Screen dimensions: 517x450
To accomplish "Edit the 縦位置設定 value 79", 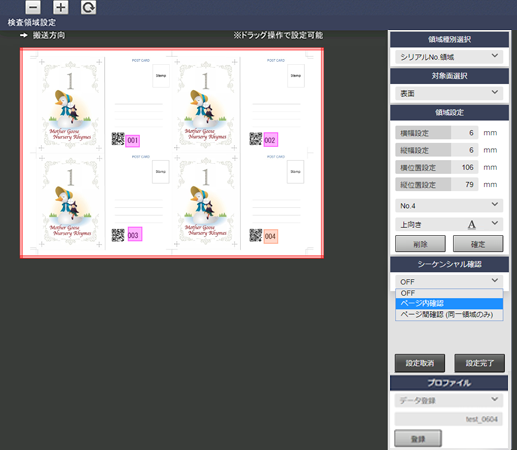I will pos(465,184).
